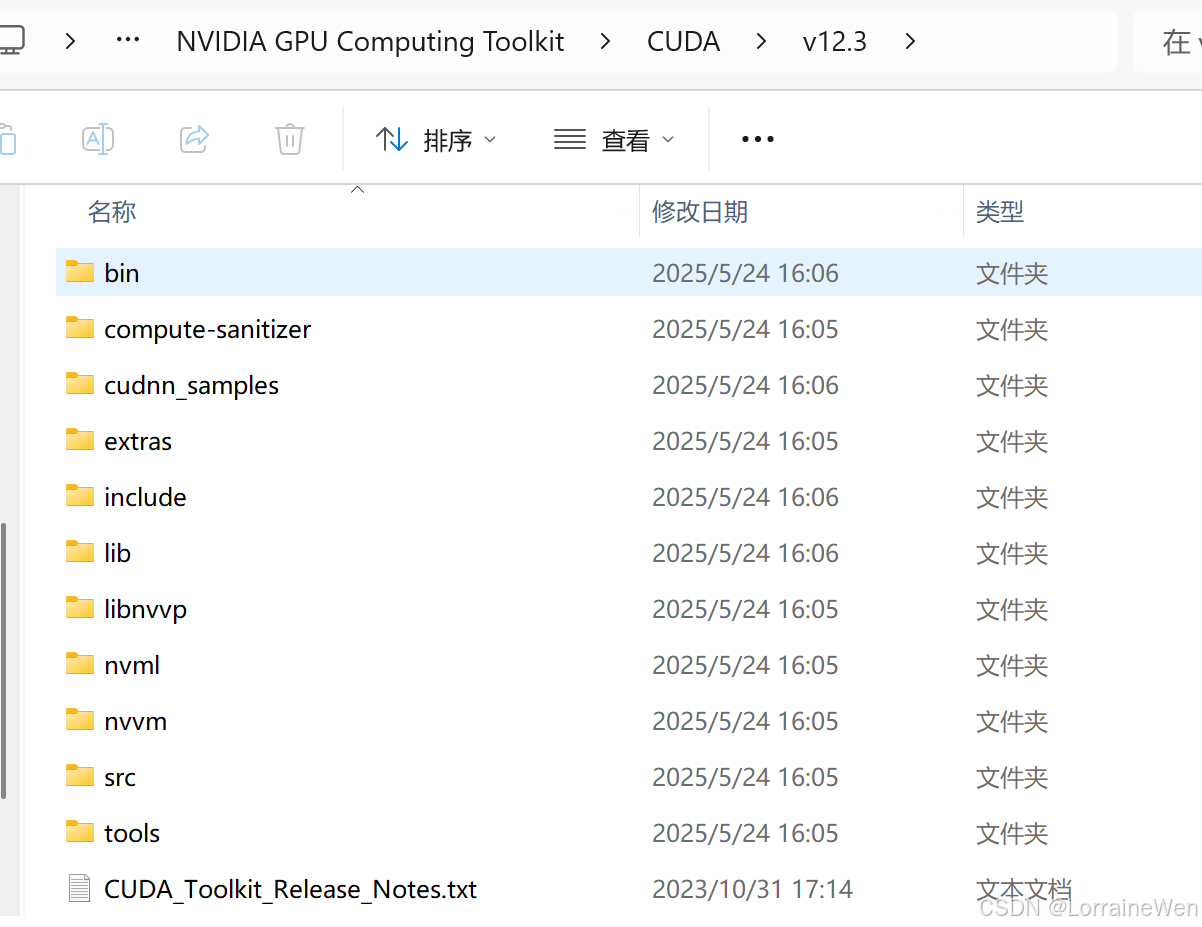
Task: Click the CUDA_Toolkit_Release_Notes.txt file icon
Action: [80, 888]
